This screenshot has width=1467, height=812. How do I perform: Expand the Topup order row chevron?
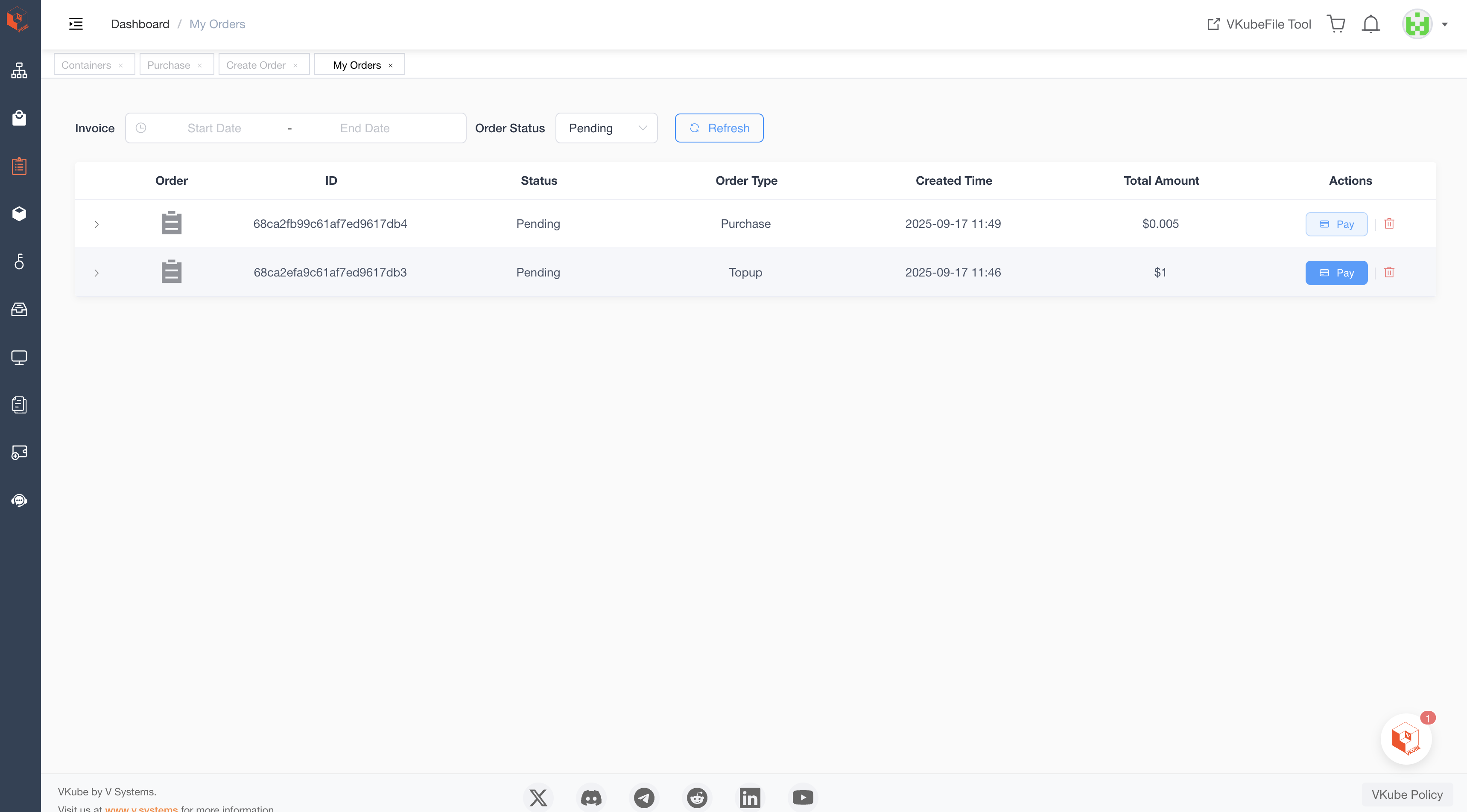click(x=96, y=273)
